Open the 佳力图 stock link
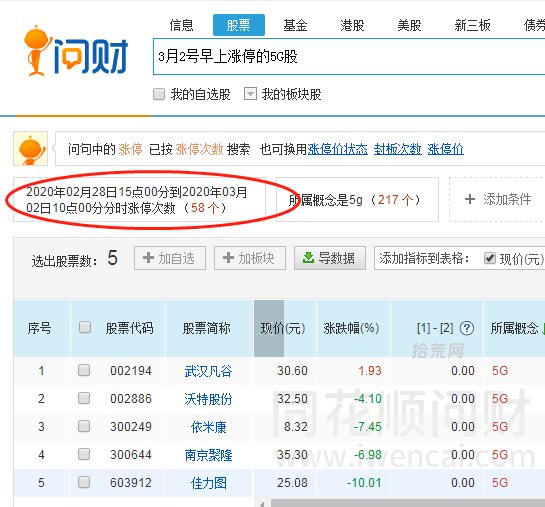Viewport: 545px width, 507px height. 209,483
